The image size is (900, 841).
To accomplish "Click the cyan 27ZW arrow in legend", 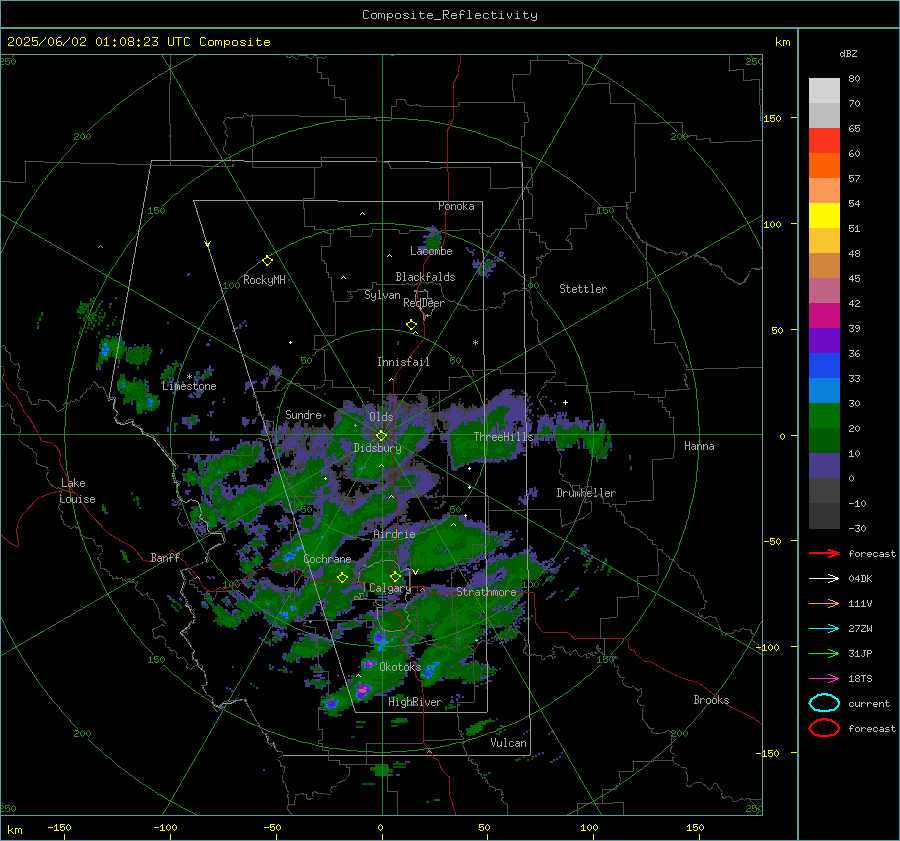I will (824, 629).
